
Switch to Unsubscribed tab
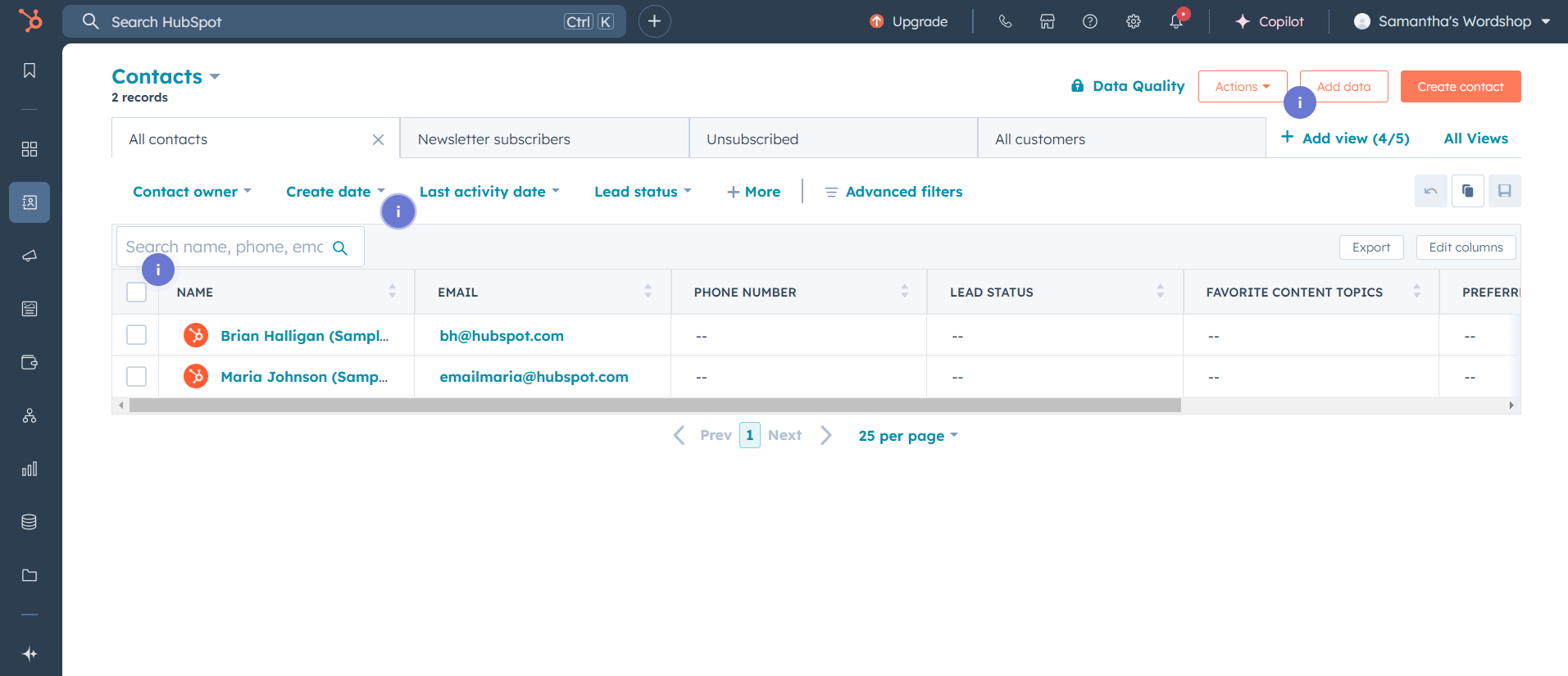click(x=834, y=139)
